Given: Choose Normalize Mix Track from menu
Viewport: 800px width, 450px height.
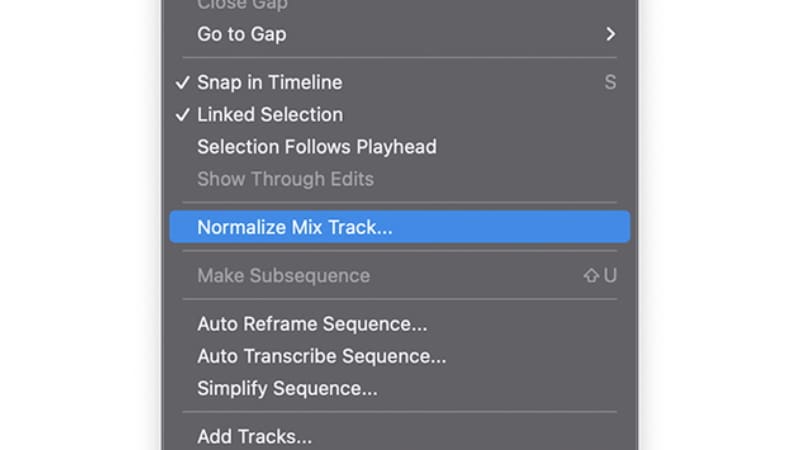Looking at the screenshot, I should click(295, 227).
